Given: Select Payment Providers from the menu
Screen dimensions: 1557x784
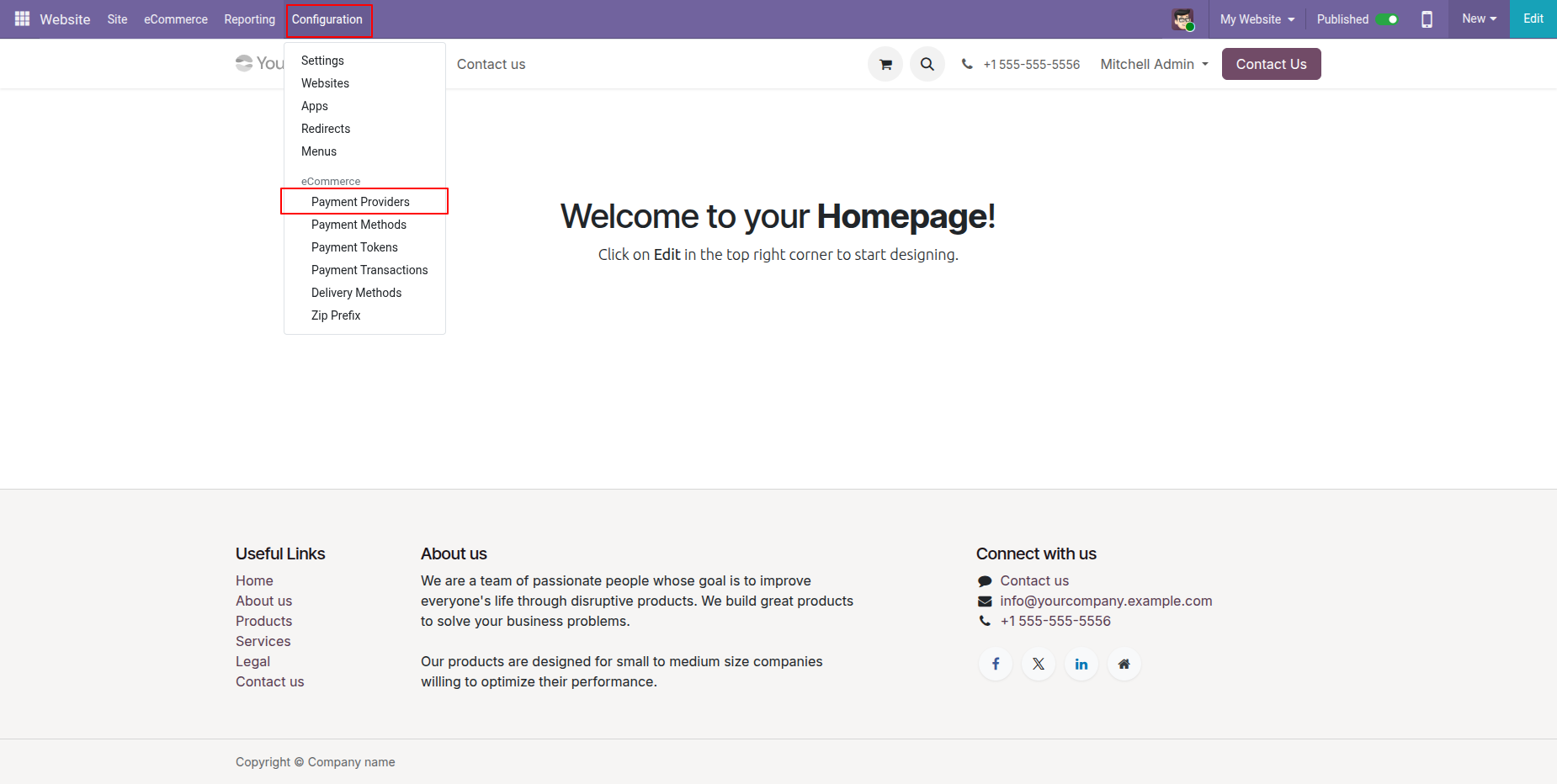Looking at the screenshot, I should (x=360, y=202).
